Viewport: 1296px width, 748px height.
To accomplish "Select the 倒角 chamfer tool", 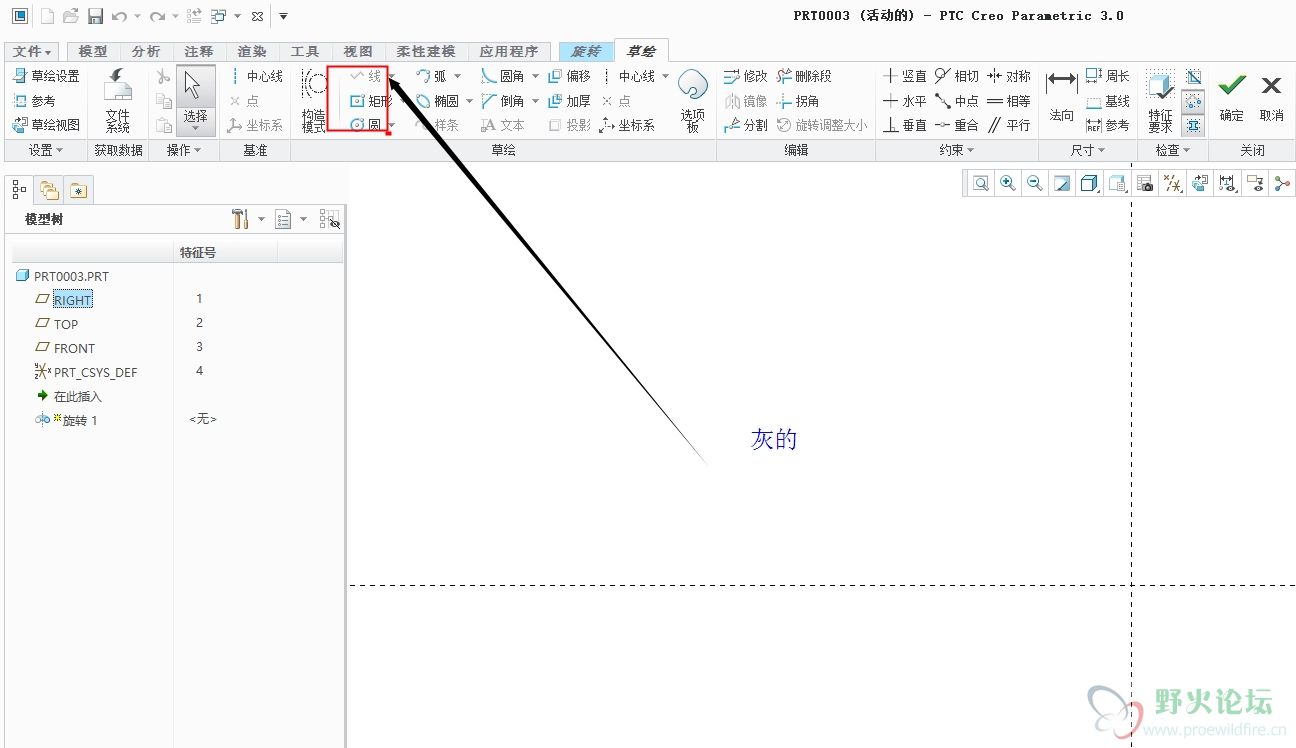I will coord(502,101).
